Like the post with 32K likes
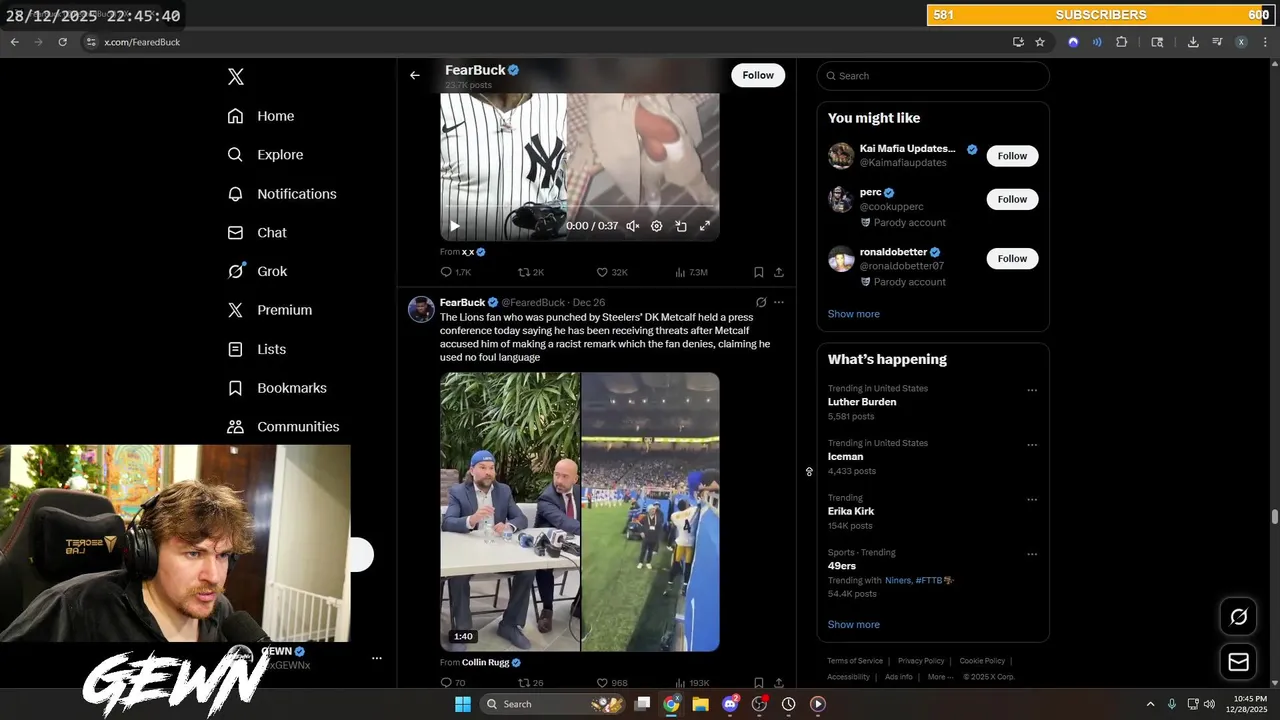The image size is (1280, 720). (612, 272)
